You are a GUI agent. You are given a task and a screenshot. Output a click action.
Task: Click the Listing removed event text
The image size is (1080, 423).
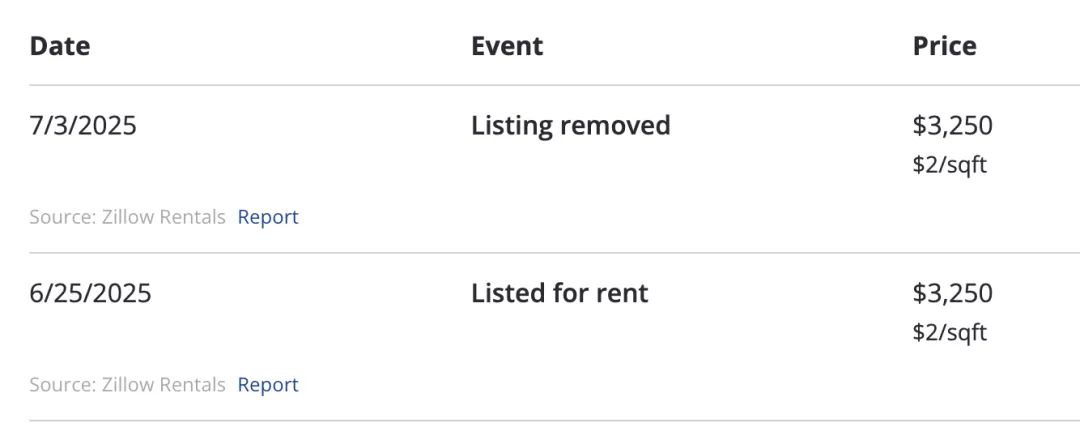point(570,126)
